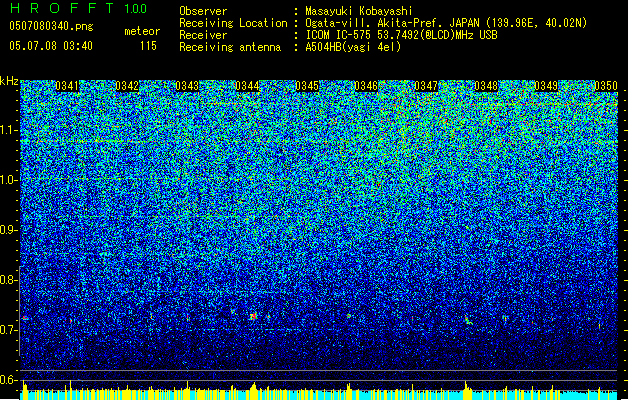The width and height of the screenshot is (629, 400).
Task: Click the 0342 time marker
Action: (127, 86)
